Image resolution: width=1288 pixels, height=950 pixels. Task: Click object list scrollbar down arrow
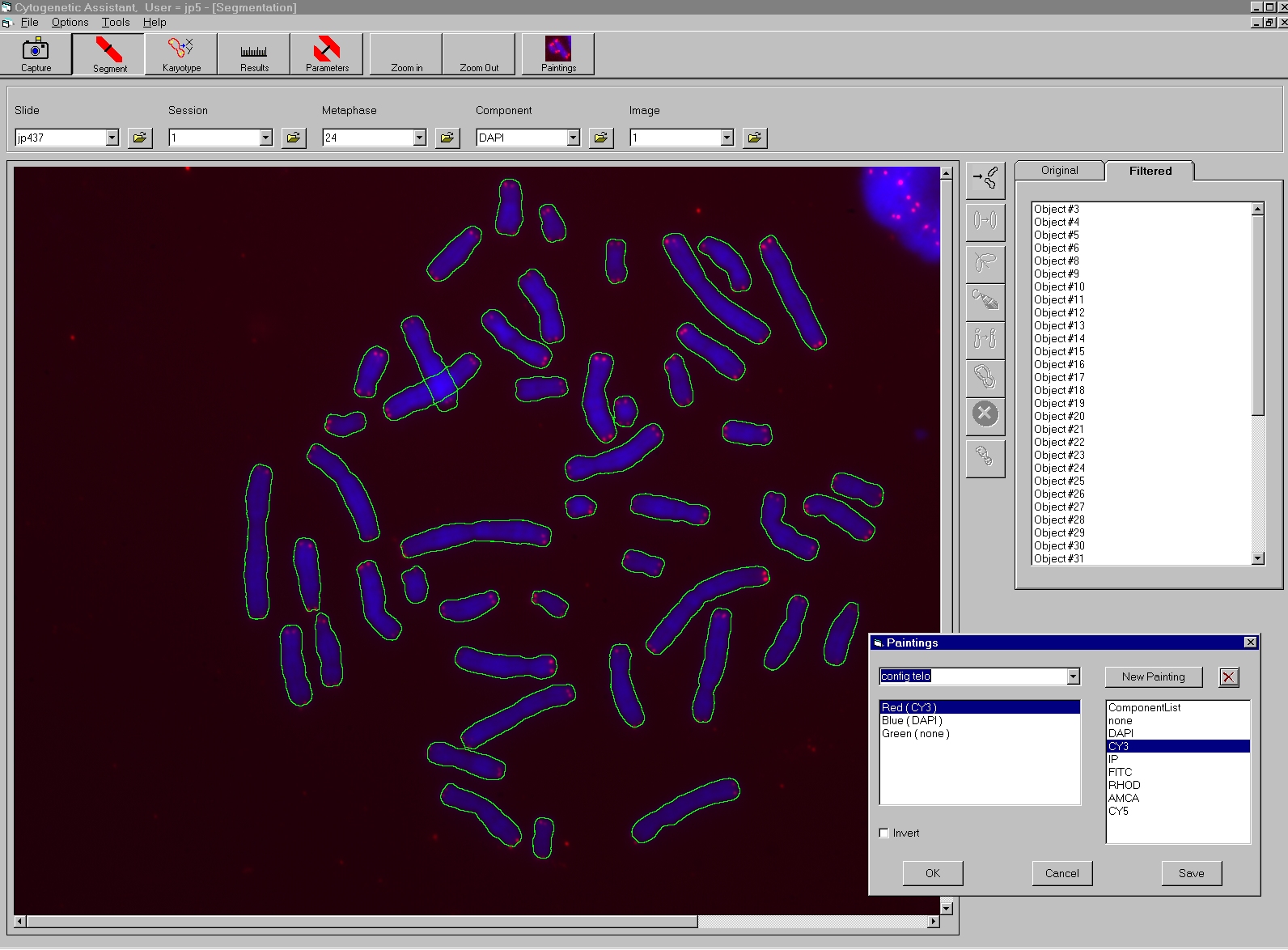coord(1257,558)
